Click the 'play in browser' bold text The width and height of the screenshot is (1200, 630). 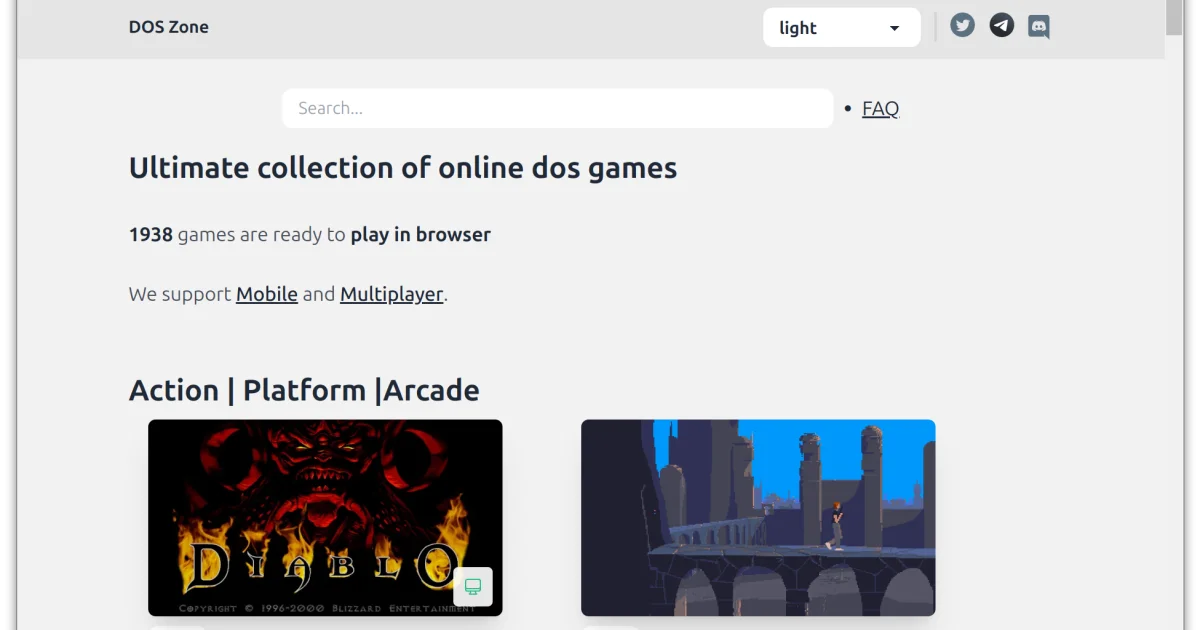click(x=420, y=234)
